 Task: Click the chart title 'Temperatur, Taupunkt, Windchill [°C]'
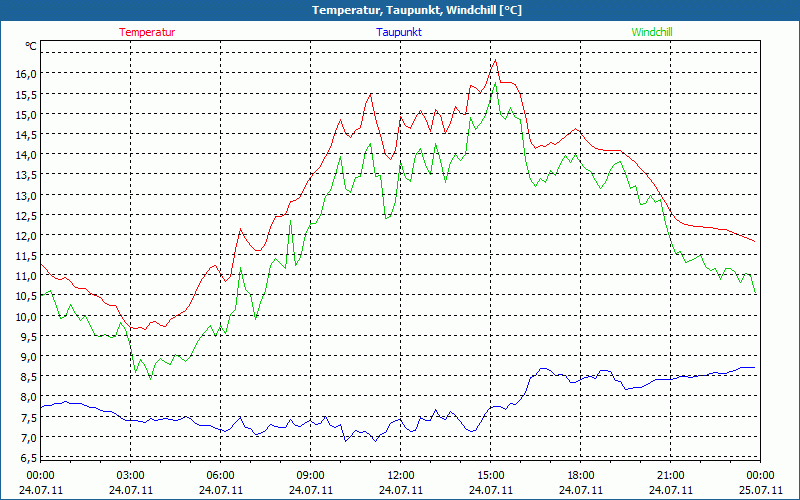417,10
